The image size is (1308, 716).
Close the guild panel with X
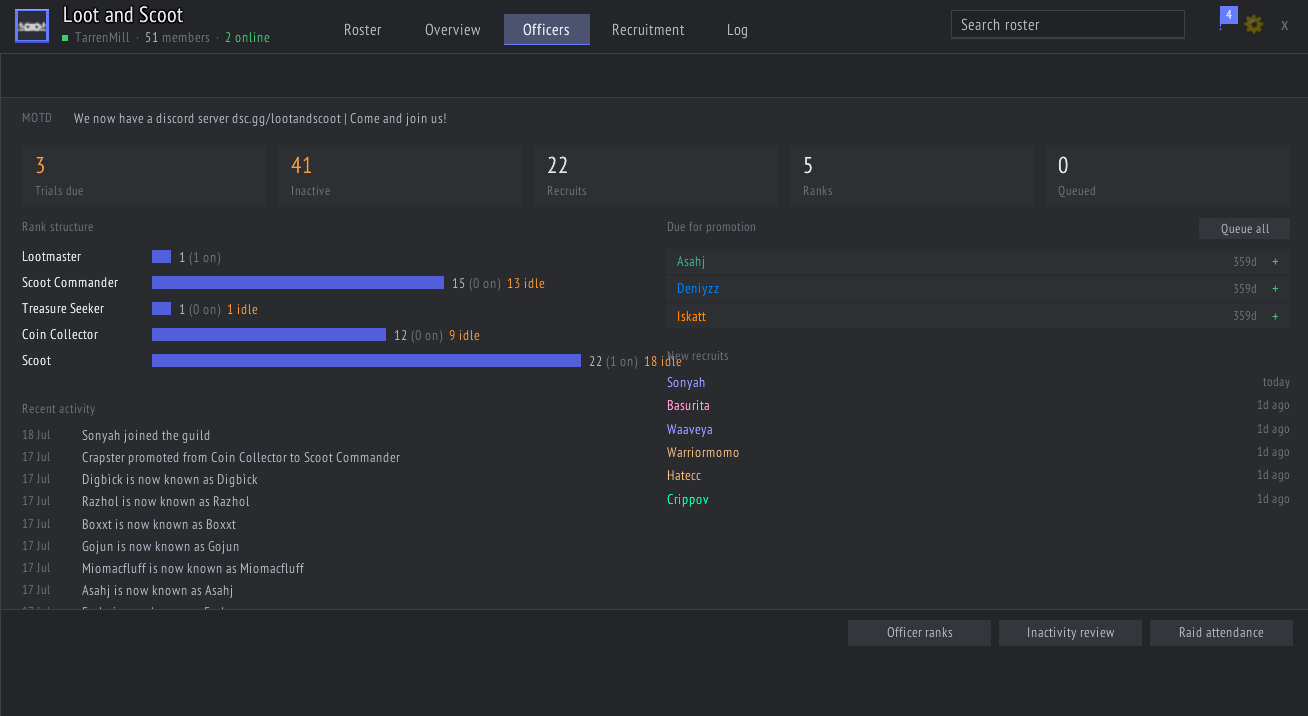tap(1285, 25)
